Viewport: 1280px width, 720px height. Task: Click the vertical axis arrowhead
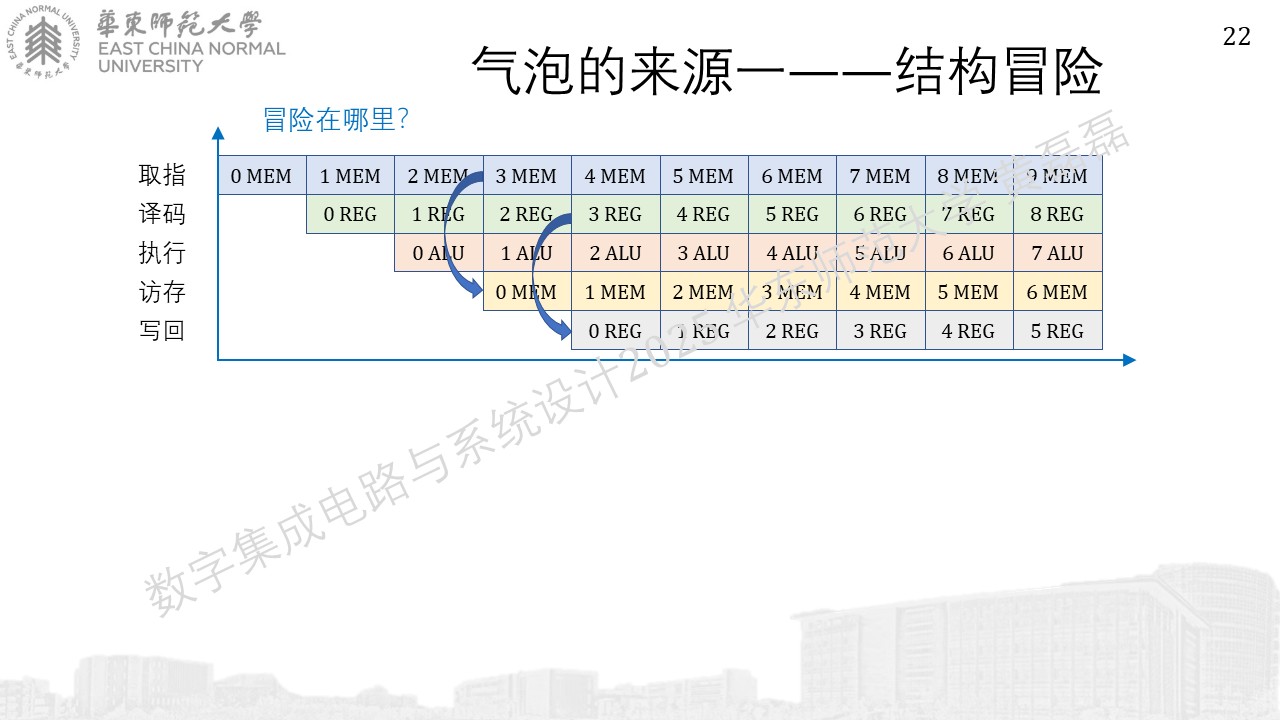click(x=218, y=132)
